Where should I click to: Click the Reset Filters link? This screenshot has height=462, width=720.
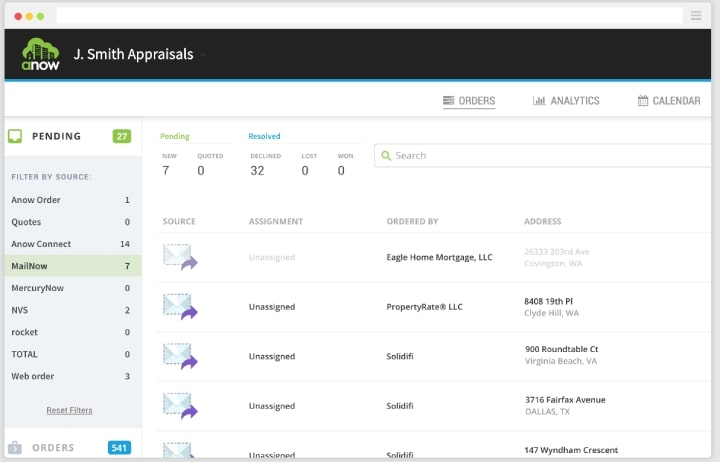coord(69,410)
